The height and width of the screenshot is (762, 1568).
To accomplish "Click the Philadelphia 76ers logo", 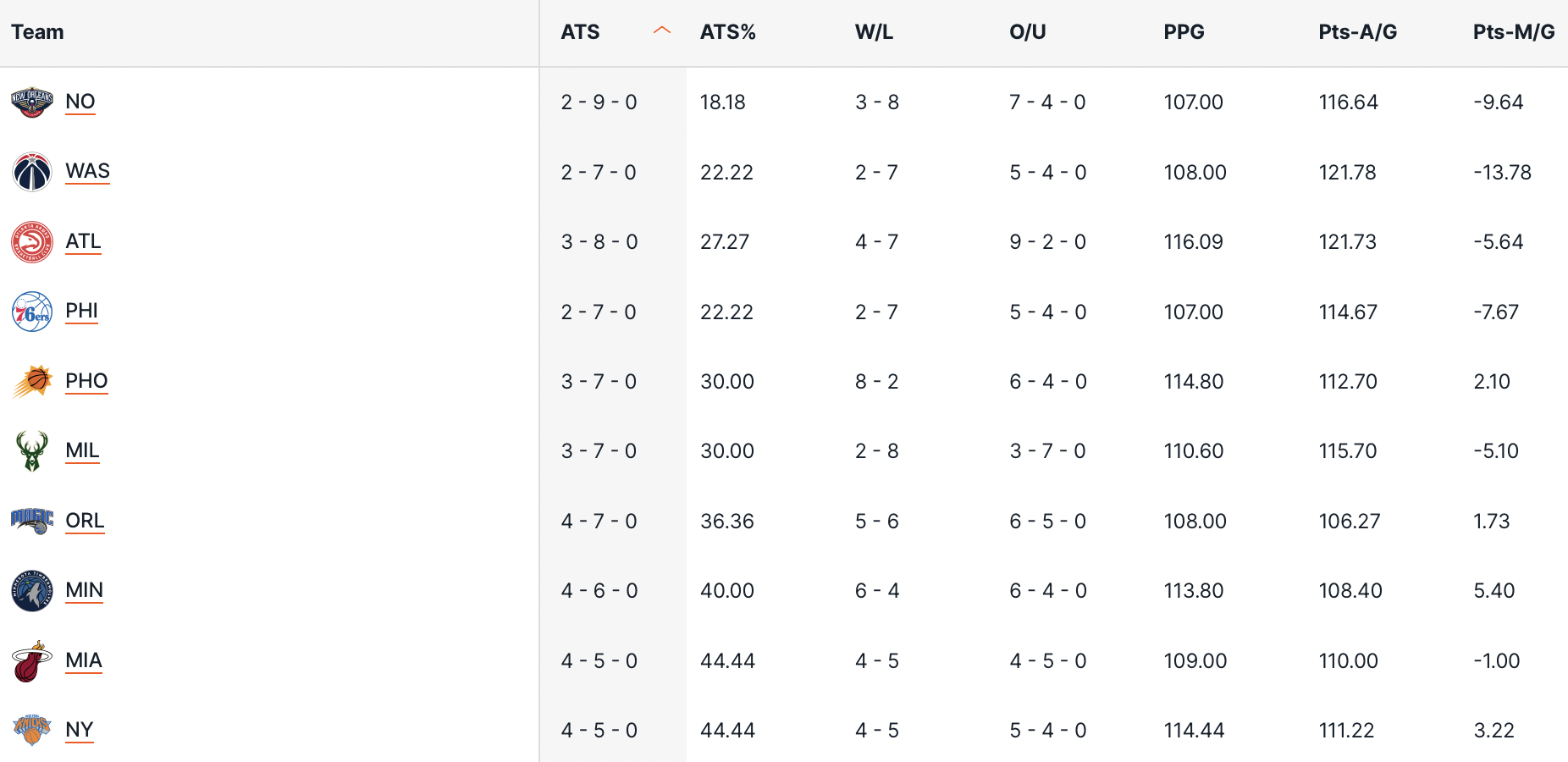I will click(x=32, y=312).
